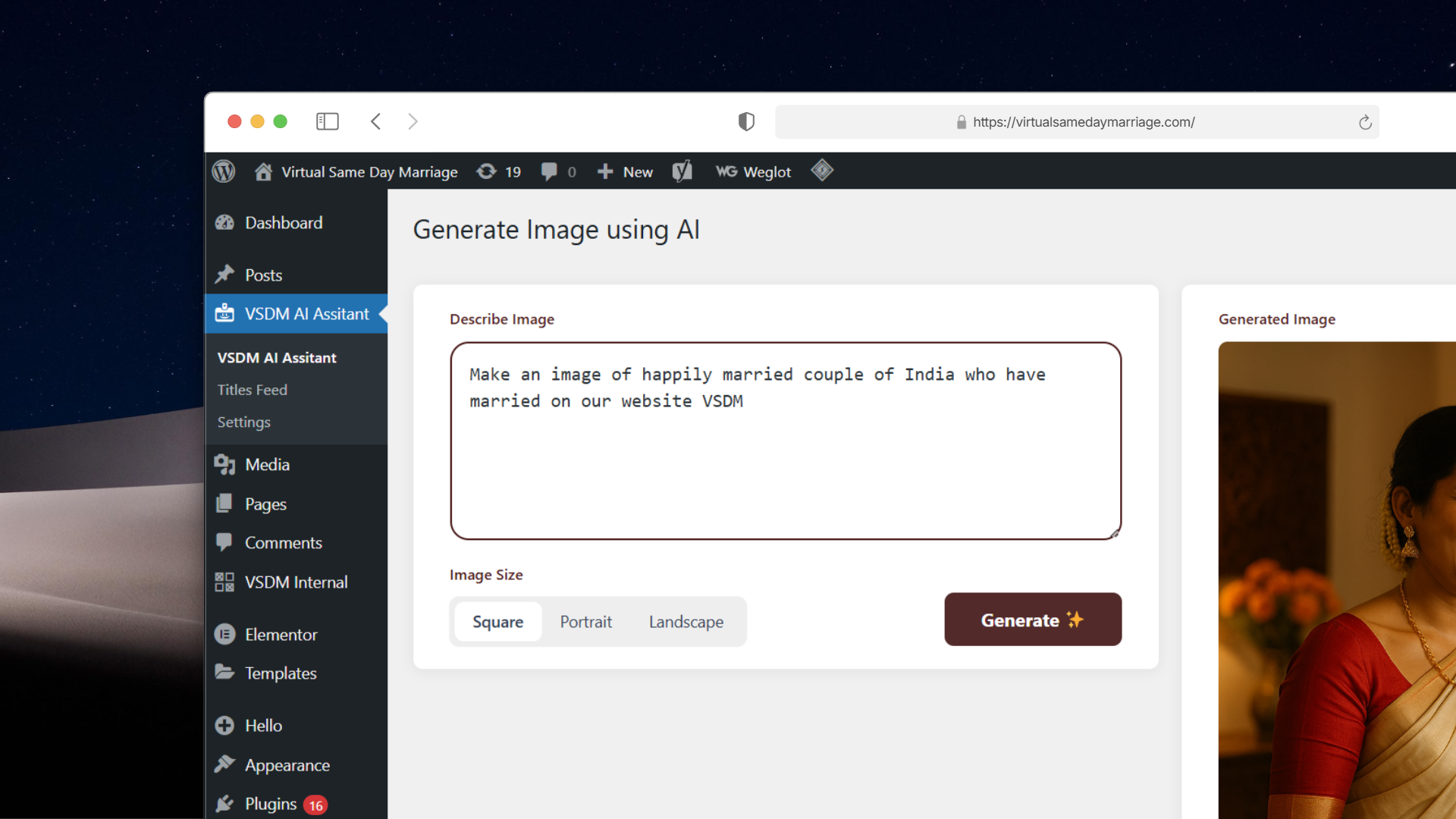Image resolution: width=1456 pixels, height=819 pixels.
Task: Select the Landscape image size option
Action: [x=686, y=622]
